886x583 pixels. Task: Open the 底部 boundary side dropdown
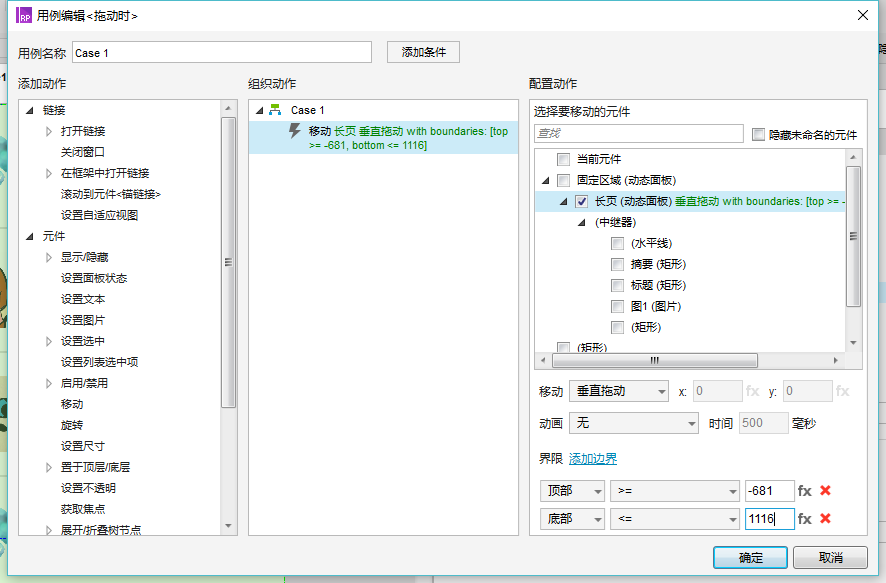[x=572, y=519]
